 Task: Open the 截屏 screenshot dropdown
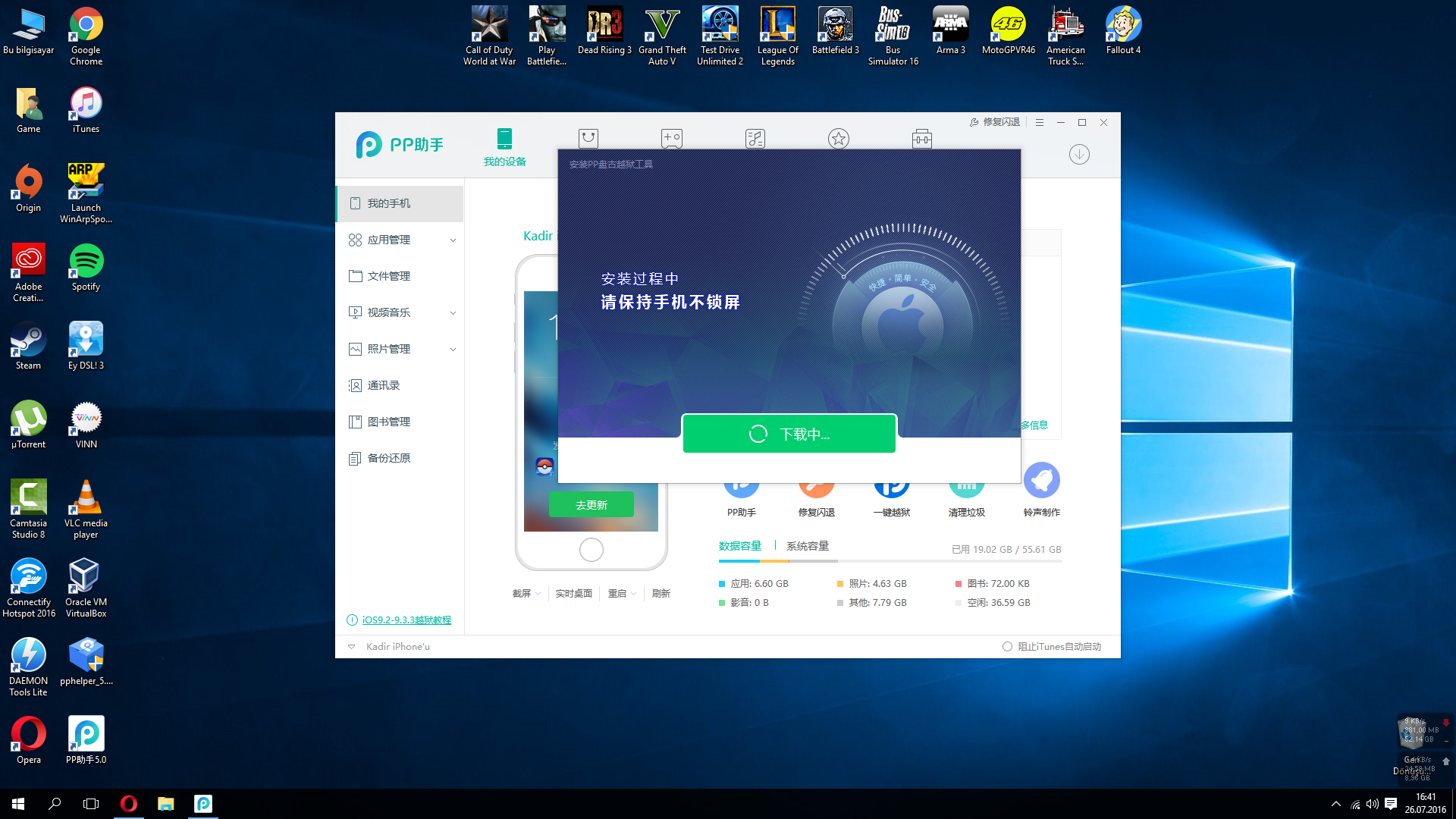point(526,593)
